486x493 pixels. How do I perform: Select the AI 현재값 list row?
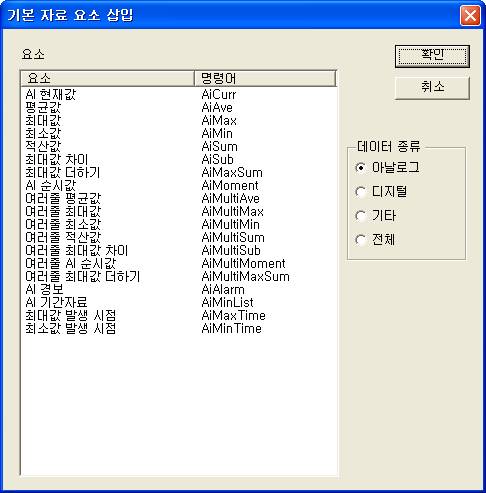(179, 95)
